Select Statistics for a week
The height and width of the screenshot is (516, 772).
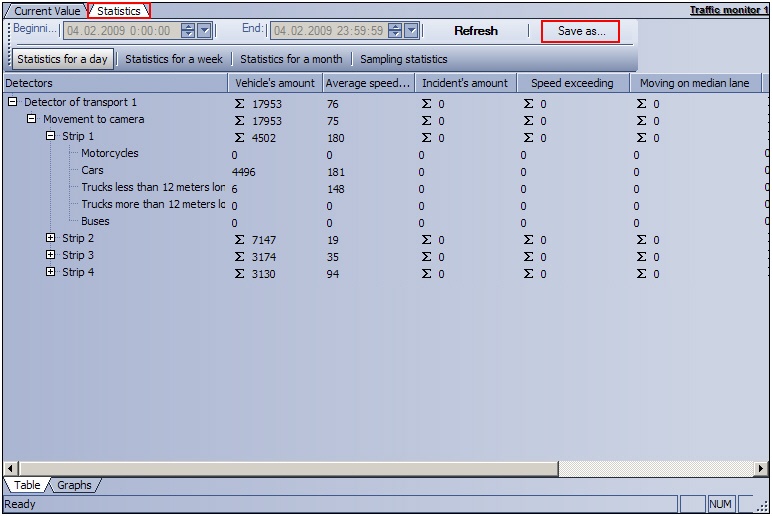click(x=174, y=59)
